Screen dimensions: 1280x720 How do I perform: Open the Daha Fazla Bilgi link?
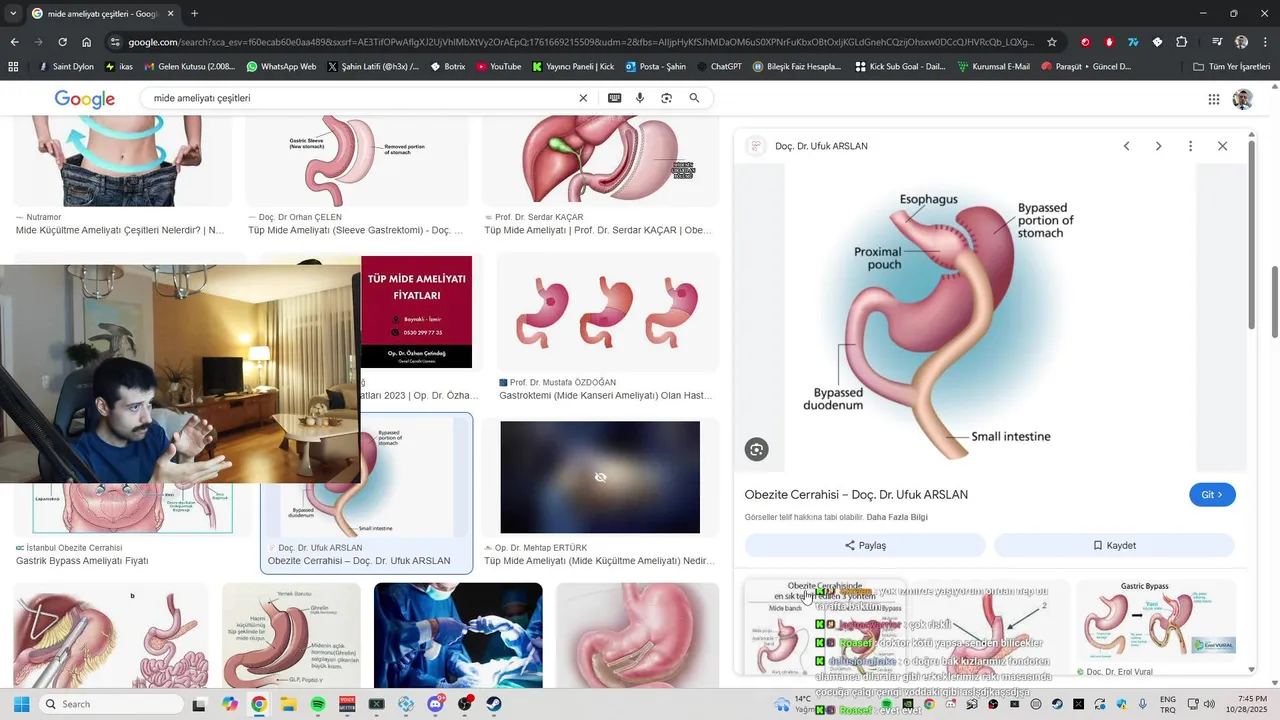pyautogui.click(x=897, y=517)
